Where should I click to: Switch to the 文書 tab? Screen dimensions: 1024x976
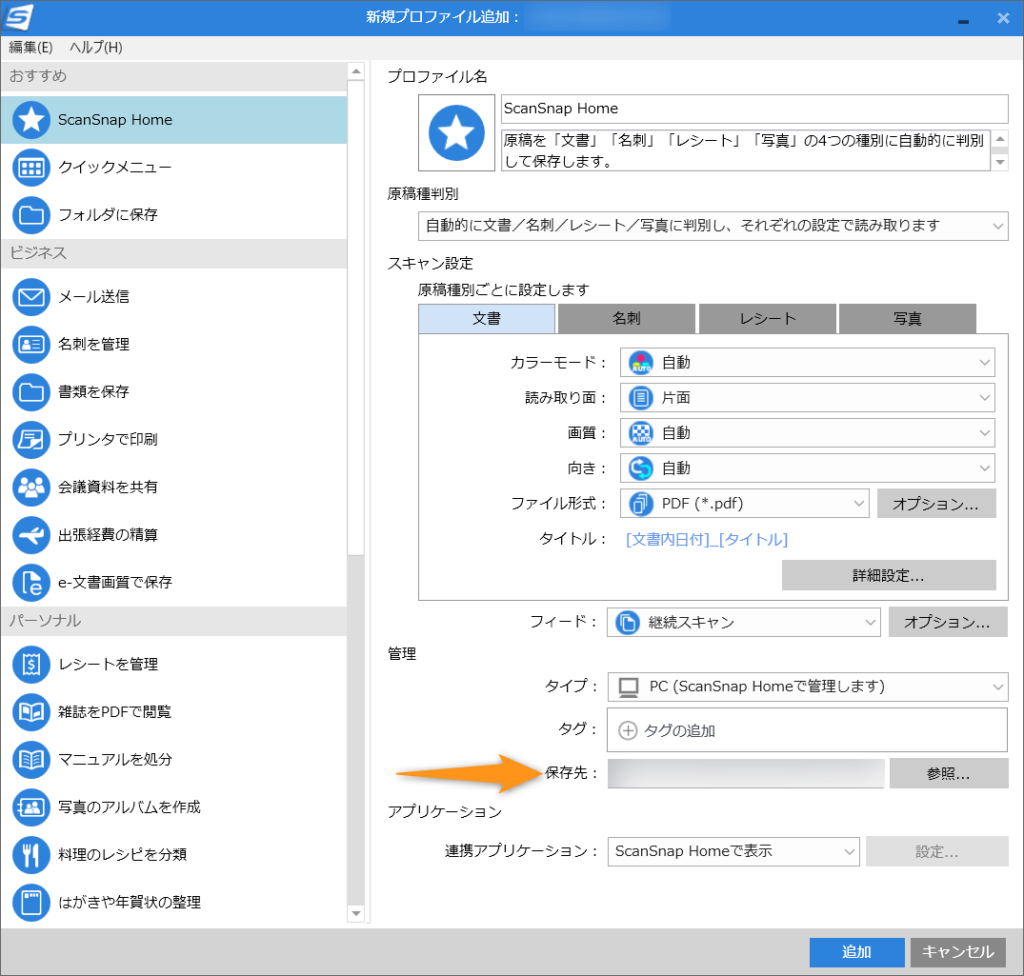[x=487, y=319]
